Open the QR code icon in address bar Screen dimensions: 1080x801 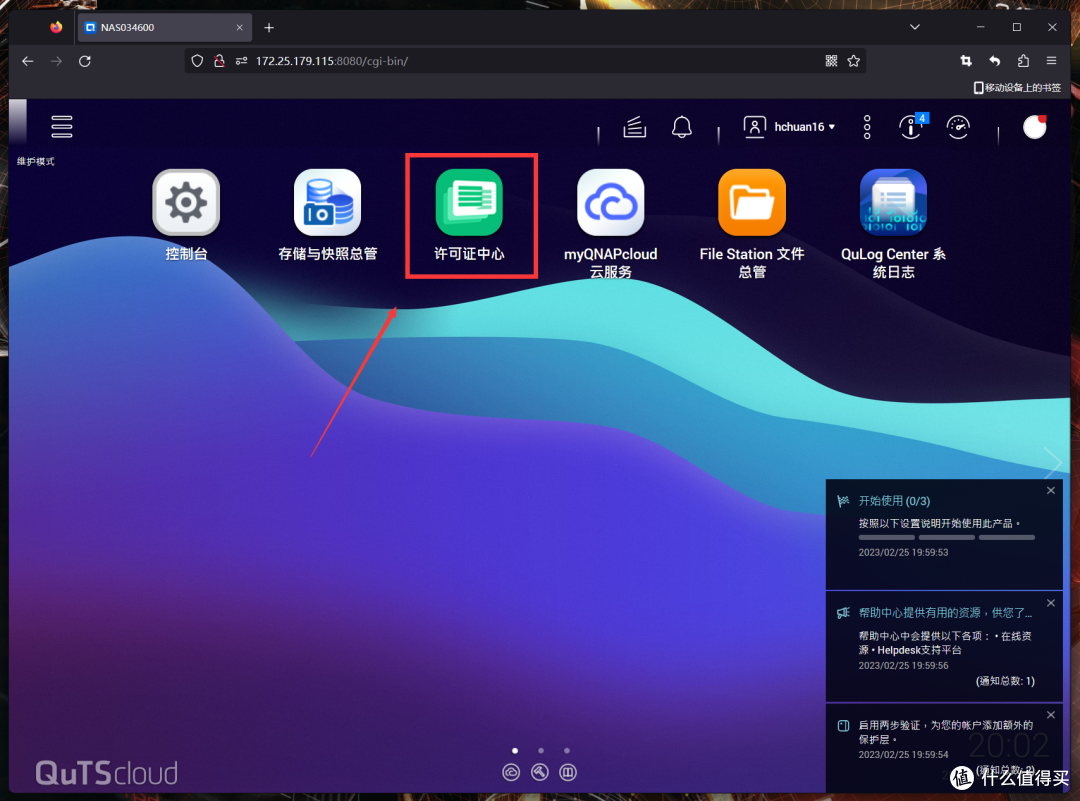[x=831, y=61]
